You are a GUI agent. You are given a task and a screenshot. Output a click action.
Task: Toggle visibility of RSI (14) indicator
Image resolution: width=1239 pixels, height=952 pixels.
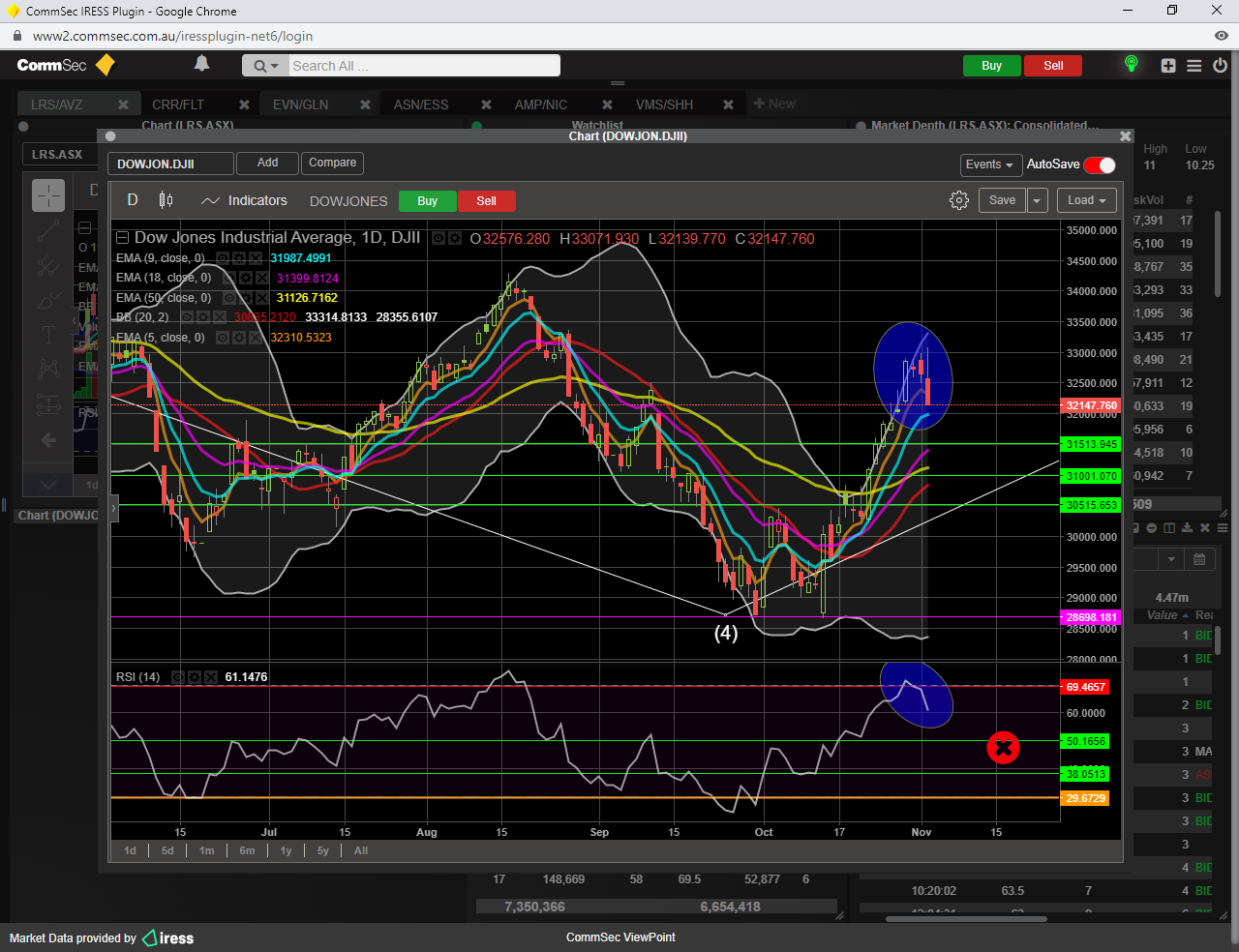tap(178, 677)
